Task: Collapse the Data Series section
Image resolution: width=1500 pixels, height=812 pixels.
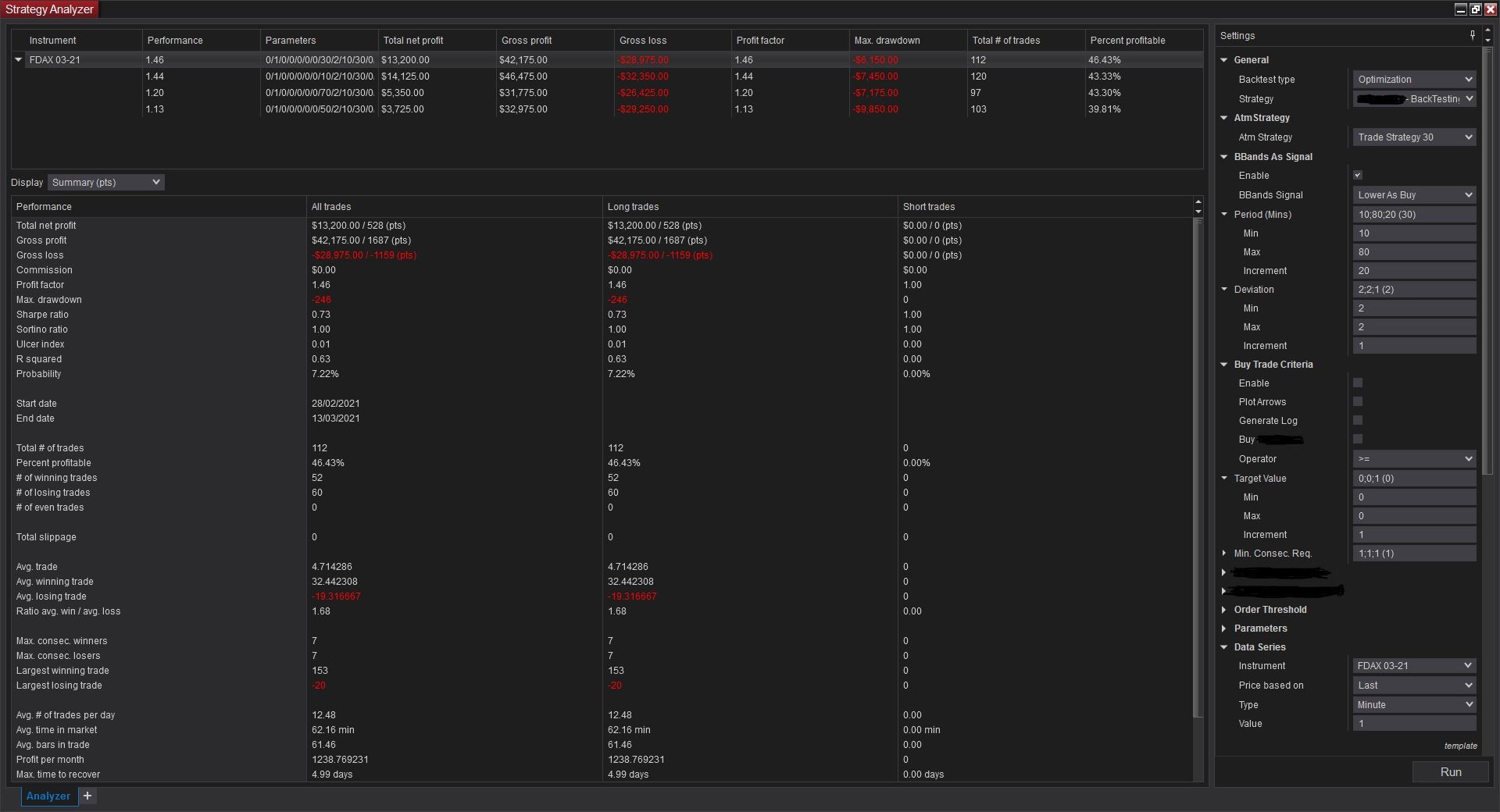Action: (1224, 647)
